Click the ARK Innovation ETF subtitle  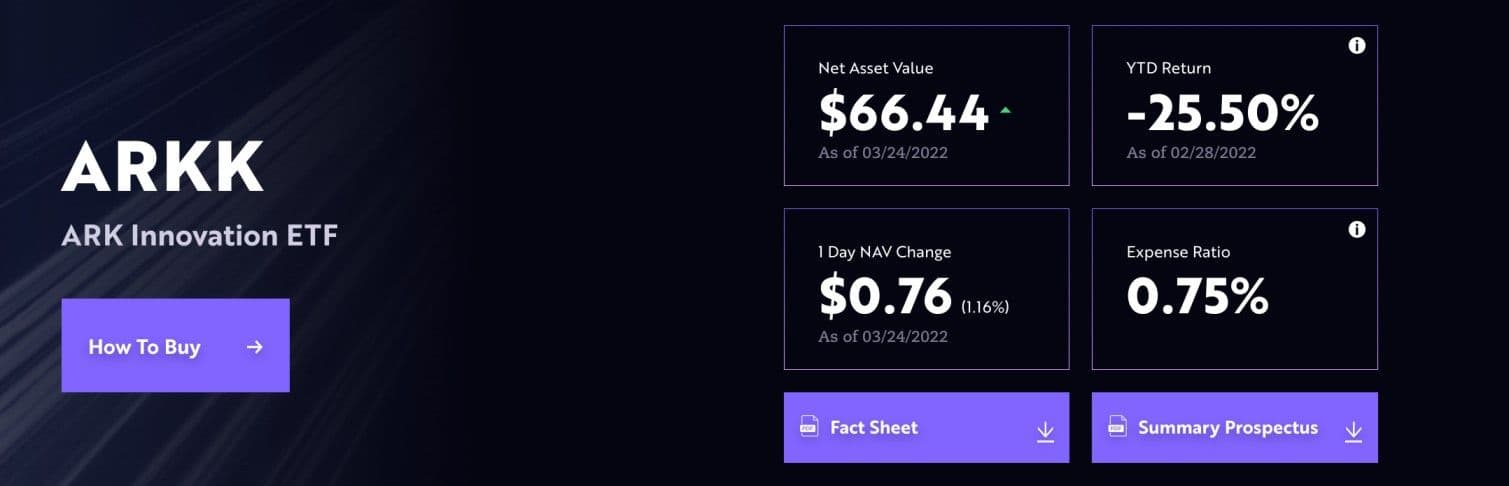[200, 236]
